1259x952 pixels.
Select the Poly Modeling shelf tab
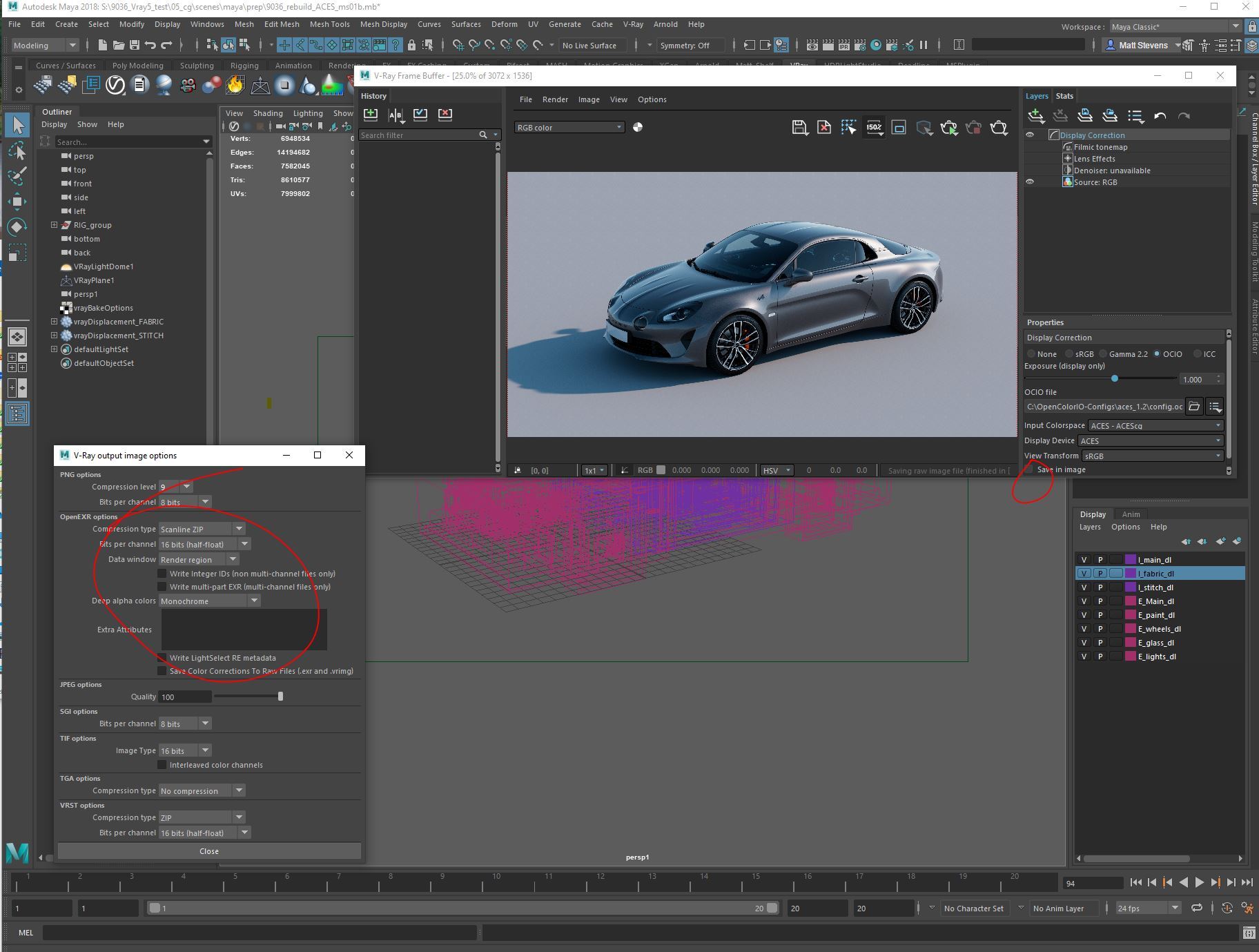(x=137, y=66)
